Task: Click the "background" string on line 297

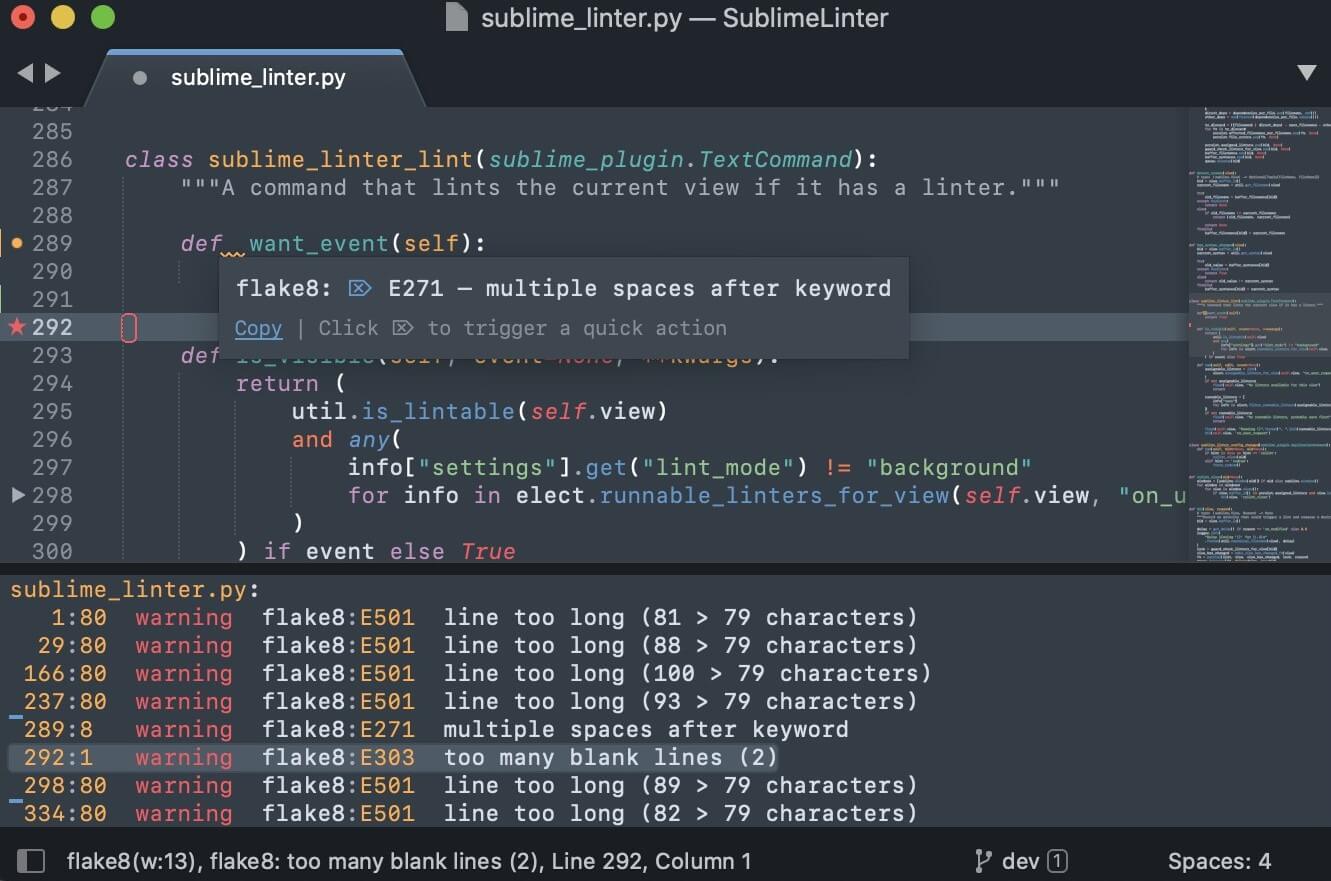Action: coord(949,467)
